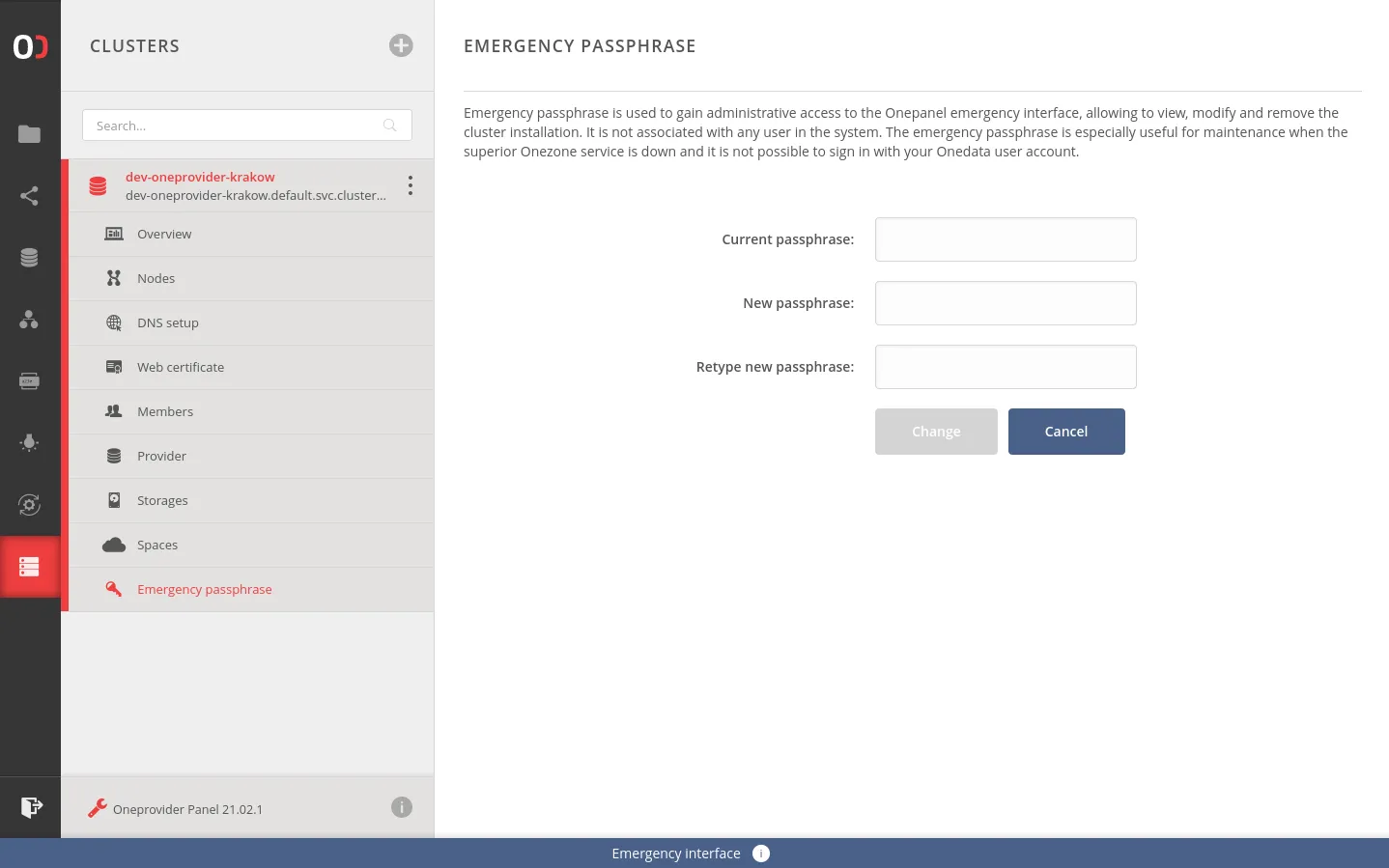This screenshot has height=868, width=1389.
Task: Click the info icon next to Oneprovider Panel
Action: click(402, 807)
